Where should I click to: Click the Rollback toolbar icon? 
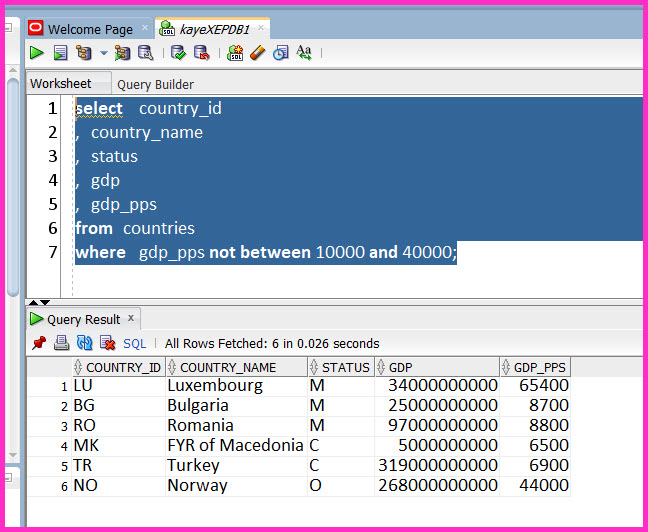[x=202, y=53]
